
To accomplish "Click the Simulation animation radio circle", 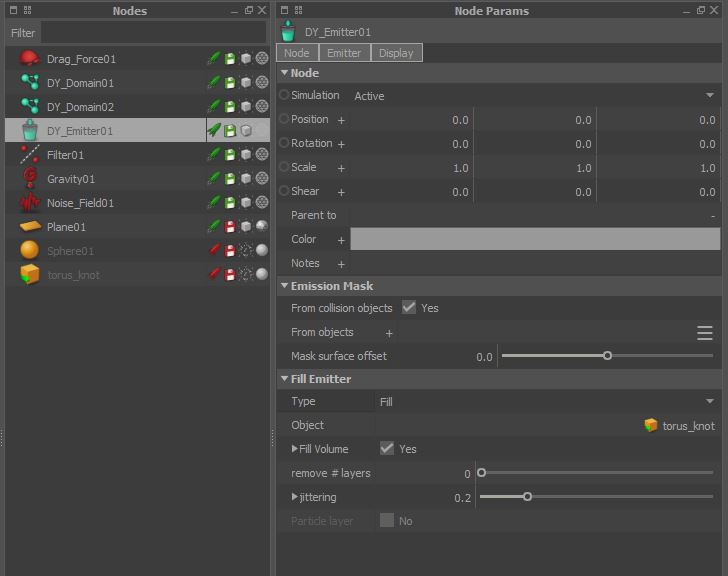I will click(284, 95).
